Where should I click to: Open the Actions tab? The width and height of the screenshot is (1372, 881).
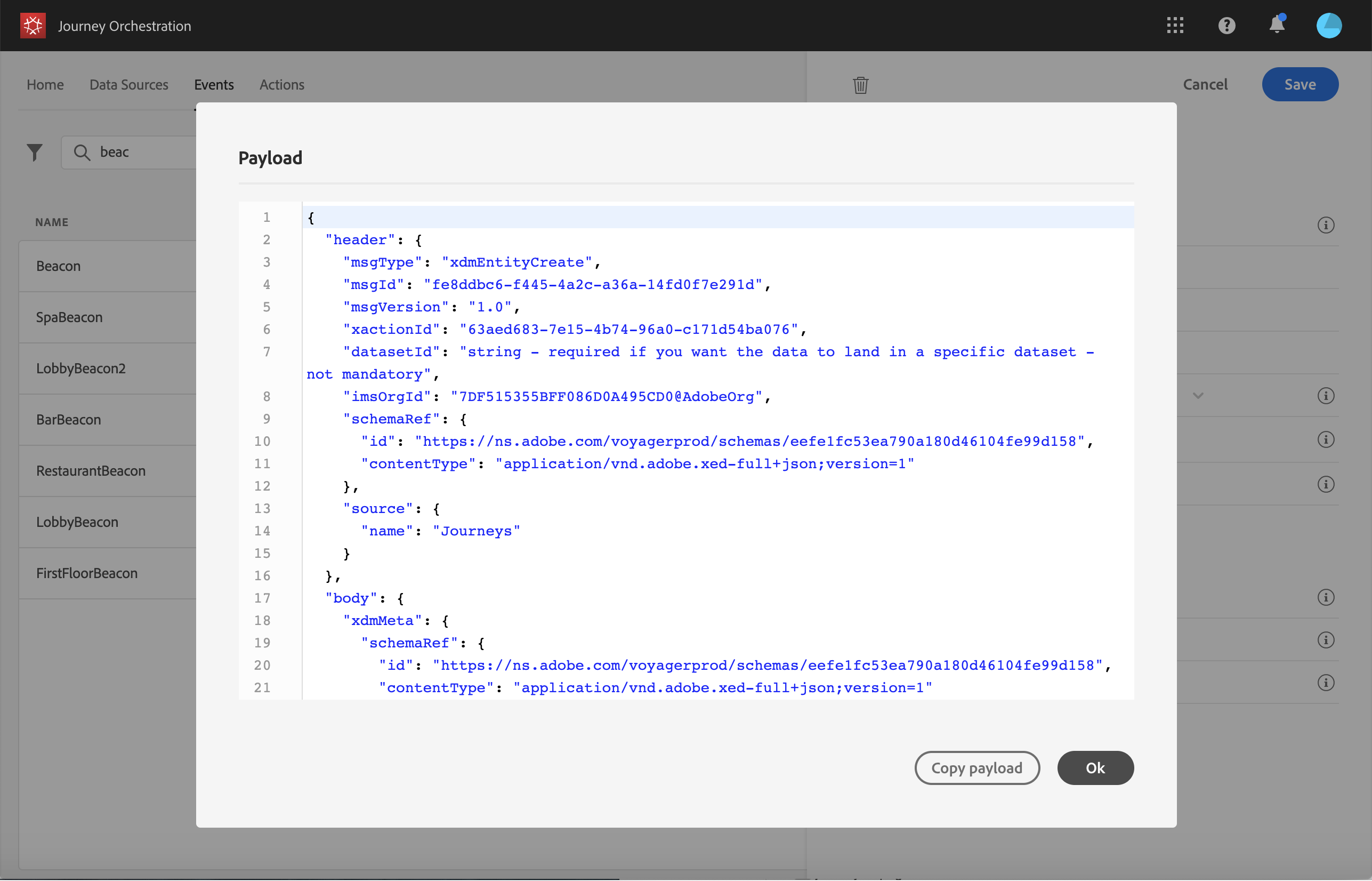281,85
